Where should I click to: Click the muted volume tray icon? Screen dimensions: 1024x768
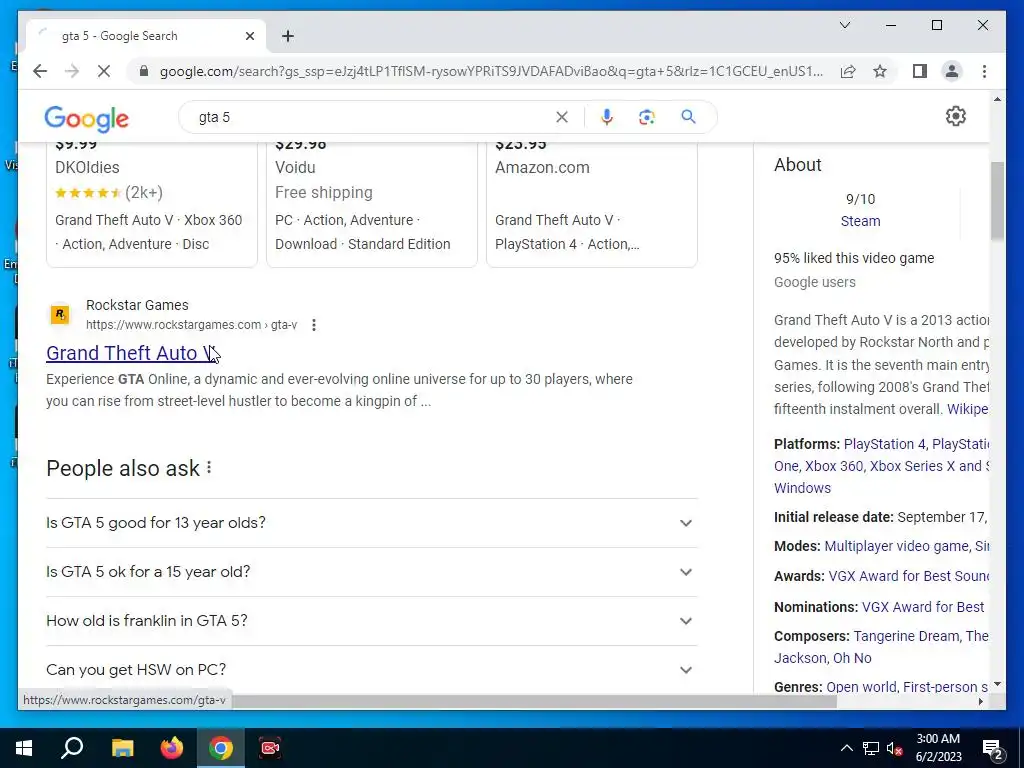(894, 748)
